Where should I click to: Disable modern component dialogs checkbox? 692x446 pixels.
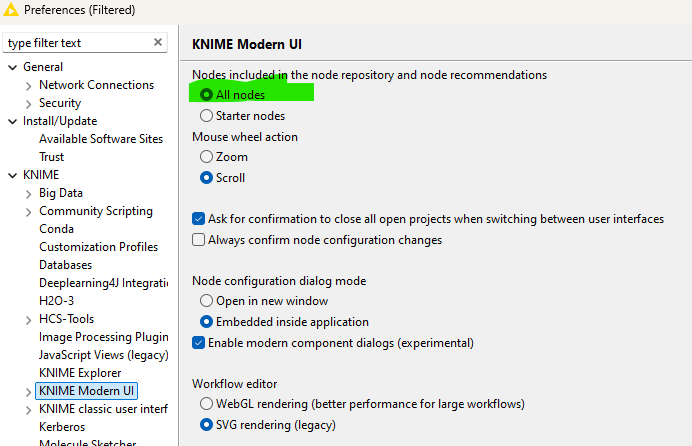199,343
